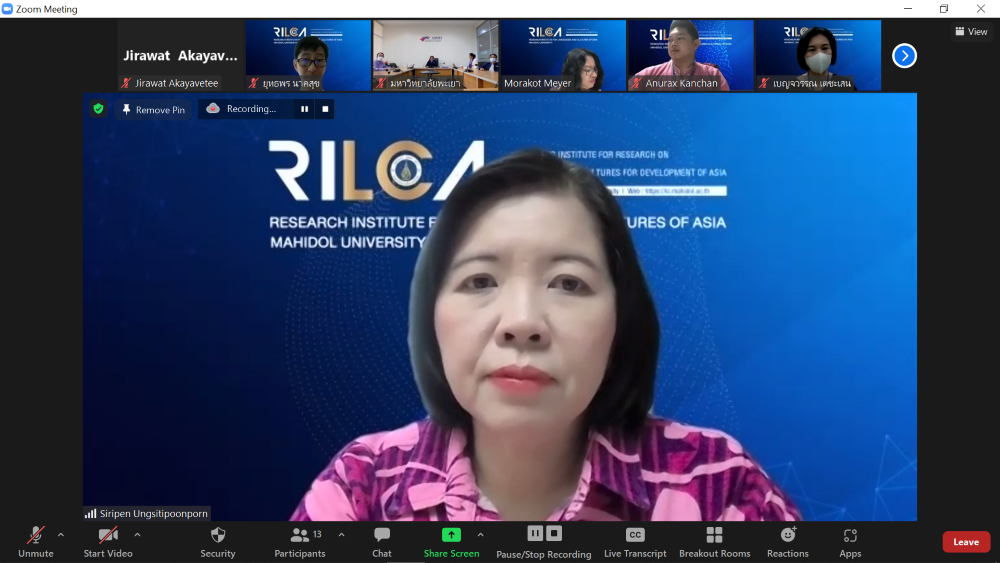1000x563 pixels.
Task: Expand audio options arrow beside Unmute
Action: [61, 535]
